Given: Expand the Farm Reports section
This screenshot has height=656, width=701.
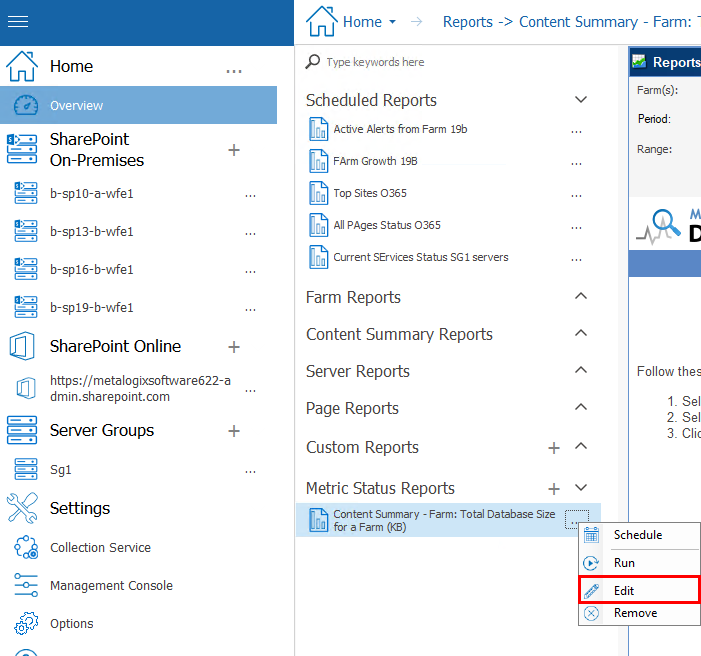Looking at the screenshot, I should 580,297.
